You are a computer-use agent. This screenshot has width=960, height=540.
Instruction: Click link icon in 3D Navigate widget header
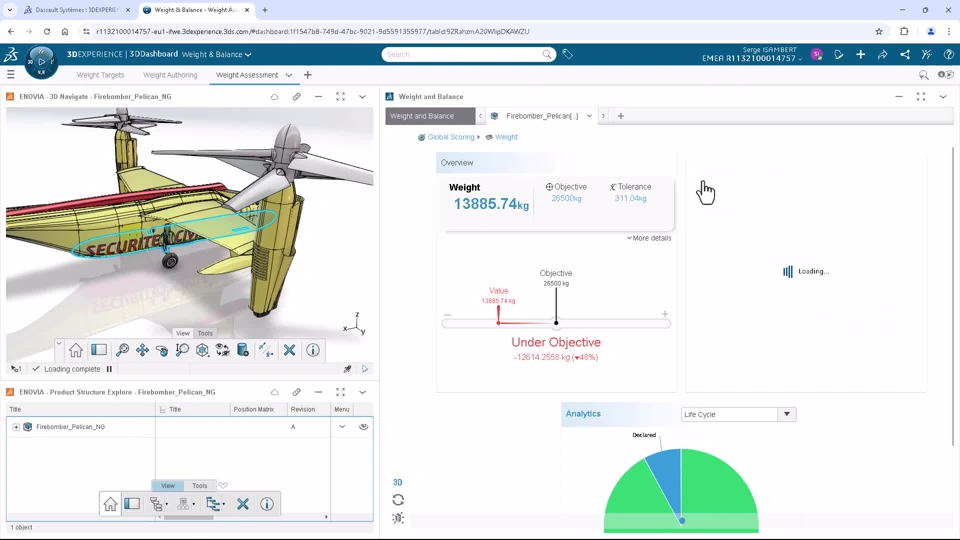pyautogui.click(x=296, y=97)
